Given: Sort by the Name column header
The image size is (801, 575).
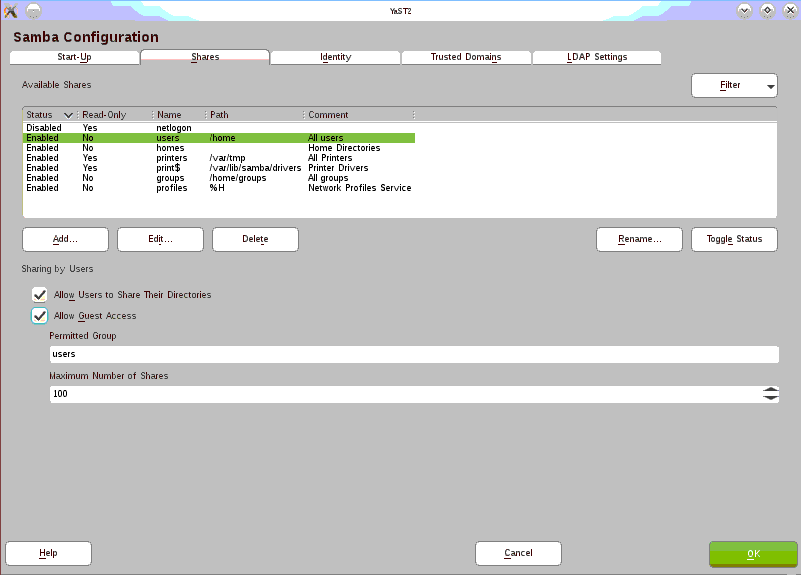Looking at the screenshot, I should (179, 115).
